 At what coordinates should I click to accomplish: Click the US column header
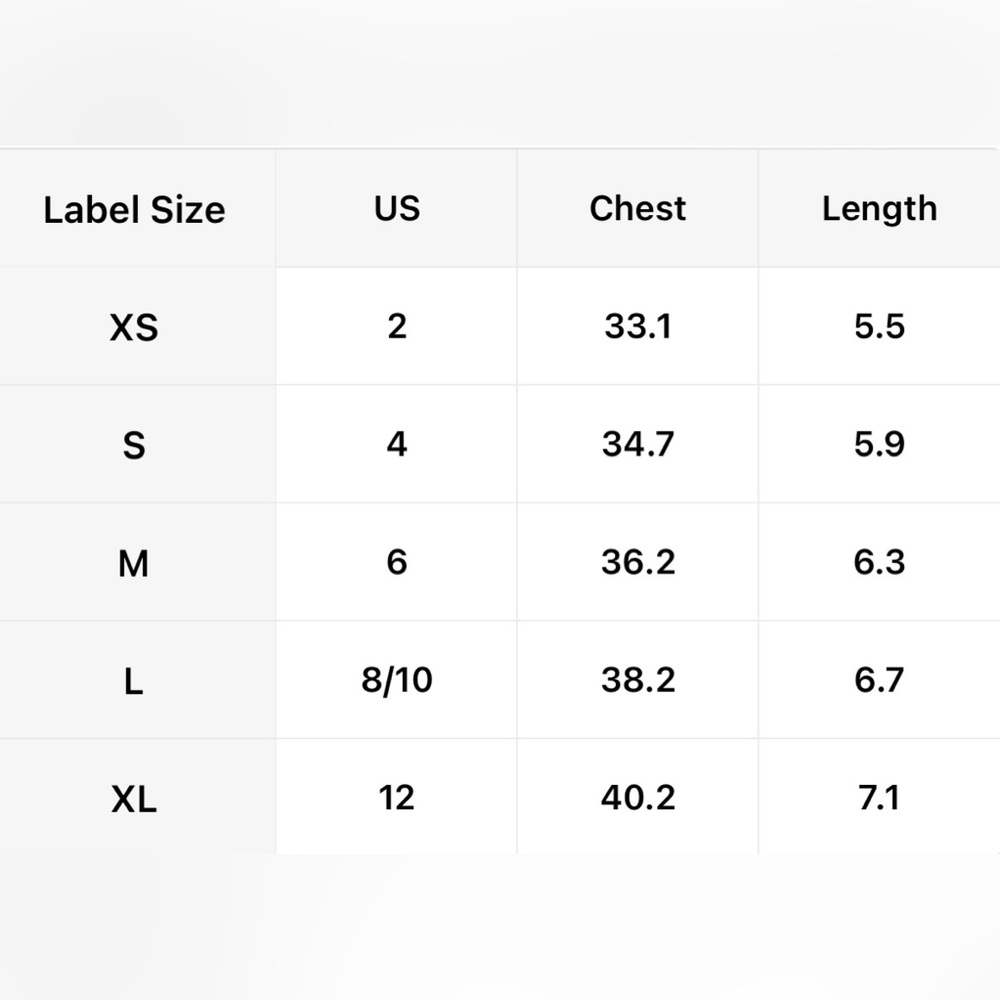click(397, 209)
